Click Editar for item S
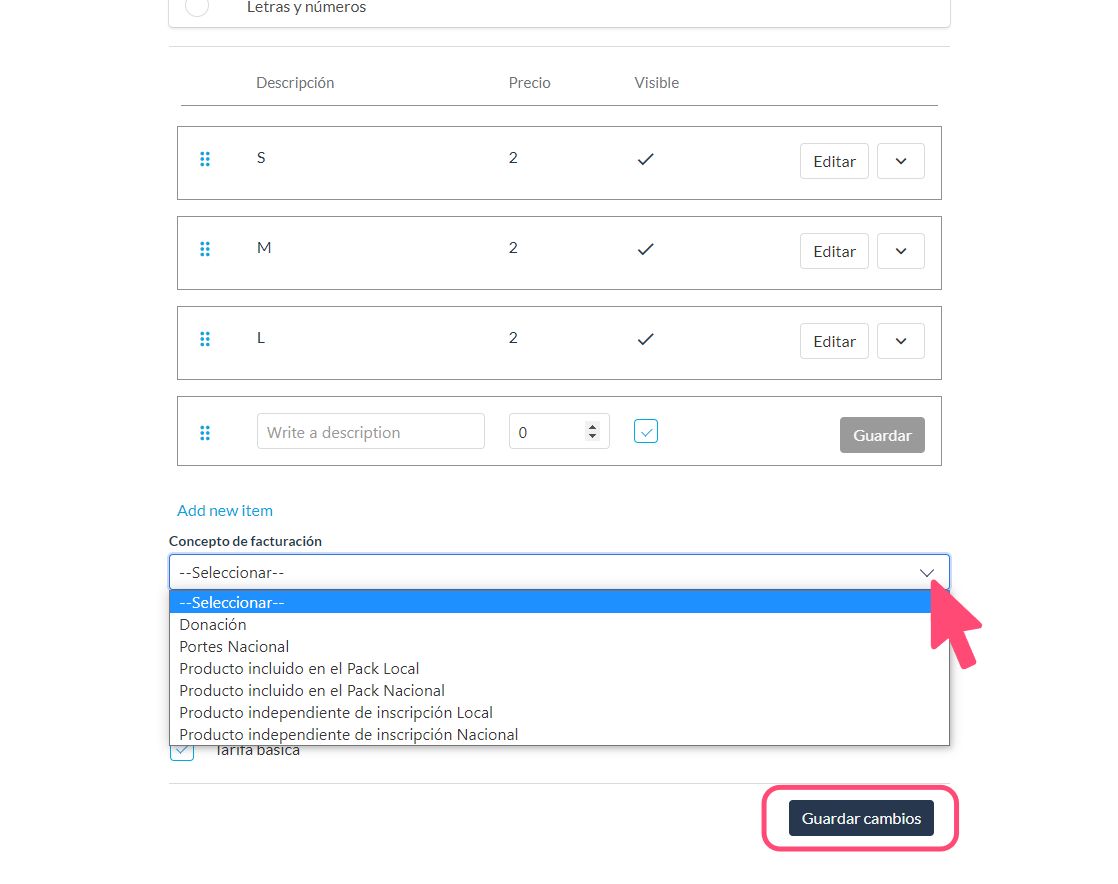The image size is (1118, 884). [x=834, y=161]
